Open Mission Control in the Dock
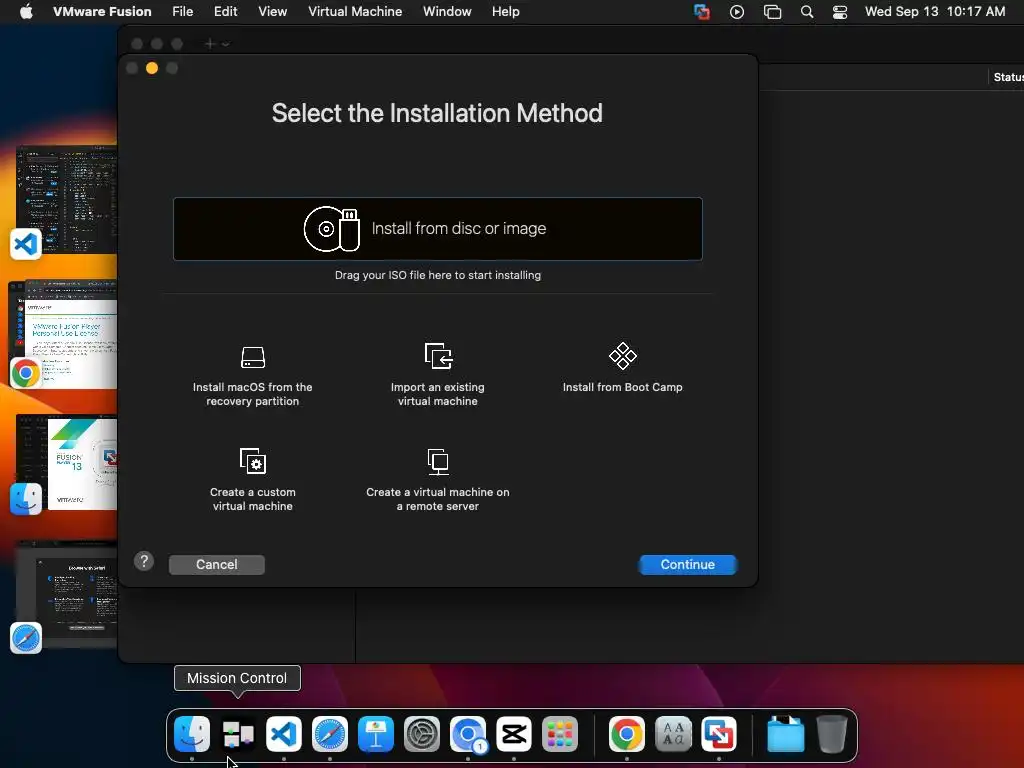 [x=238, y=734]
